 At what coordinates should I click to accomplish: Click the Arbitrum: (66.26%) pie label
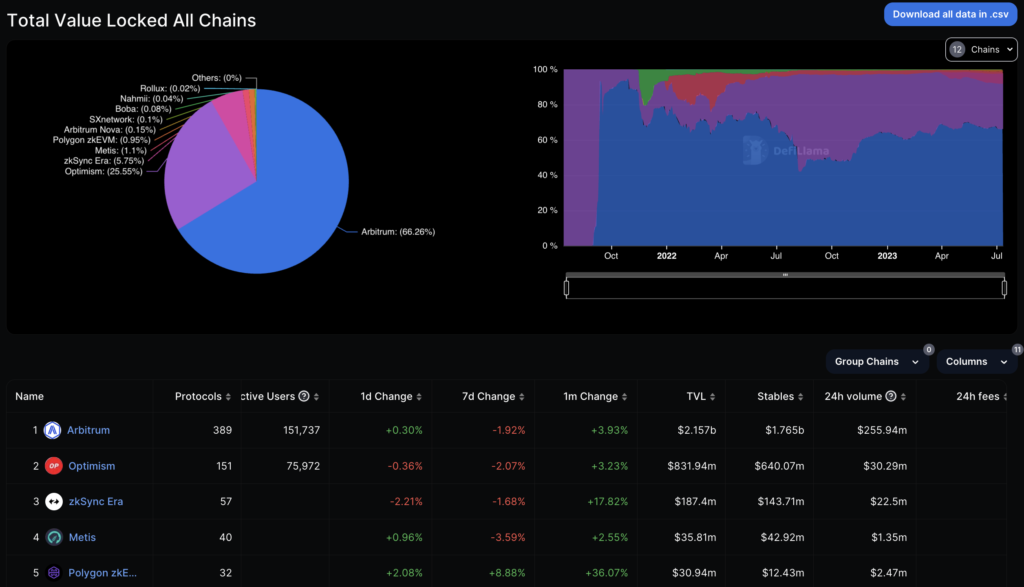[x=398, y=232]
